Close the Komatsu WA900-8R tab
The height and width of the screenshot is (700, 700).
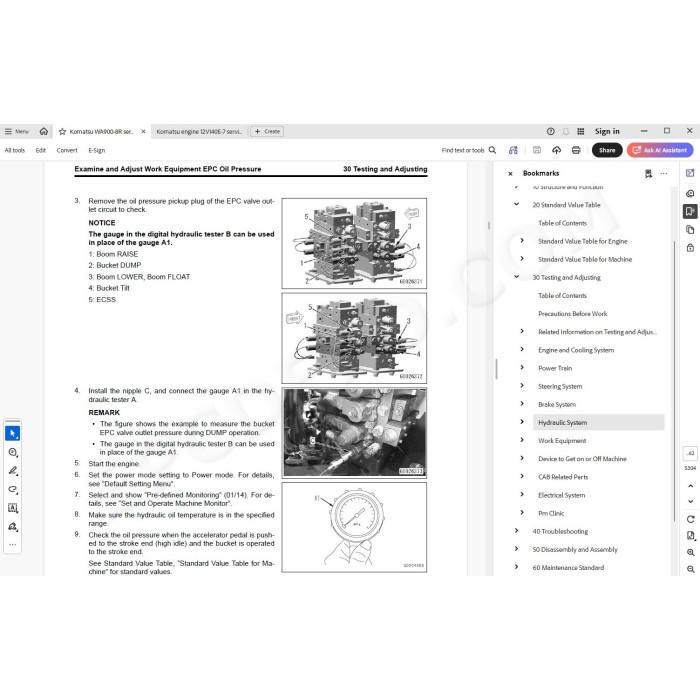[143, 132]
